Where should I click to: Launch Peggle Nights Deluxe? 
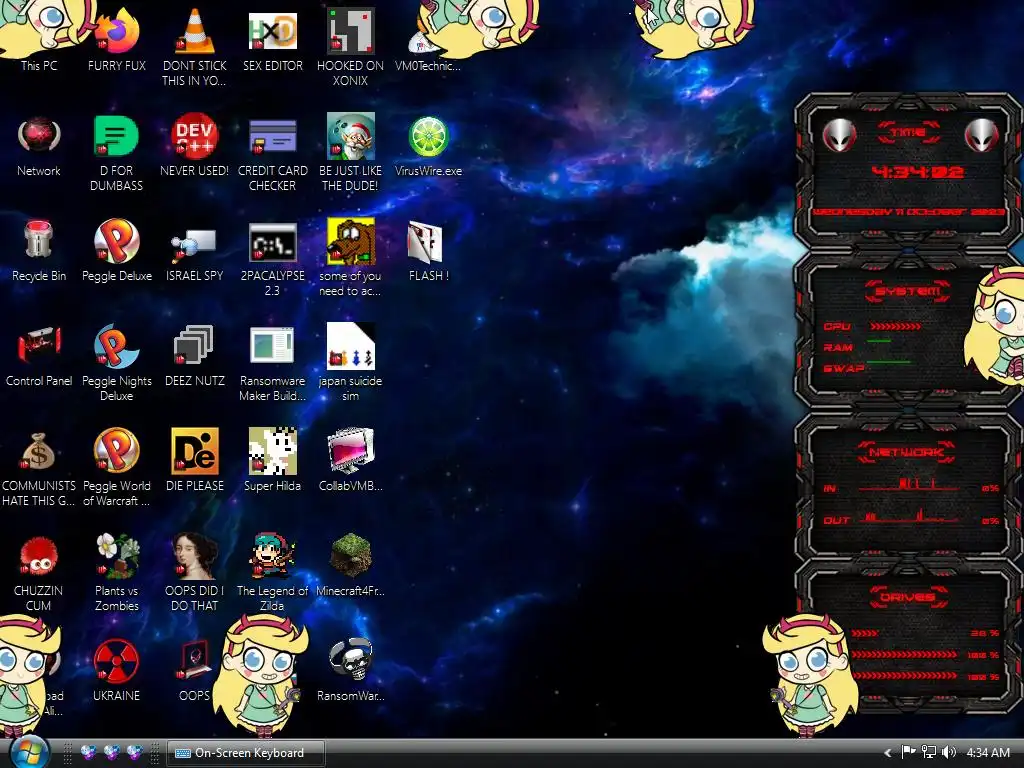pos(116,346)
